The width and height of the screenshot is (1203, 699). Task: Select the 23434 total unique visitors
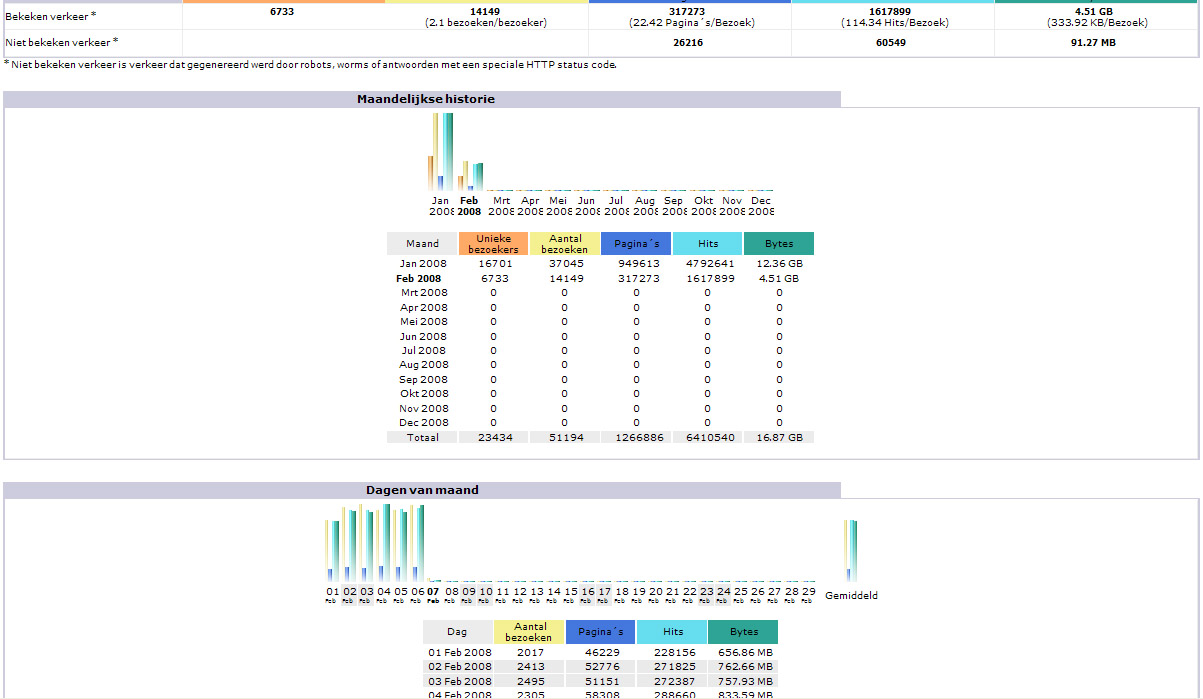tap(494, 437)
